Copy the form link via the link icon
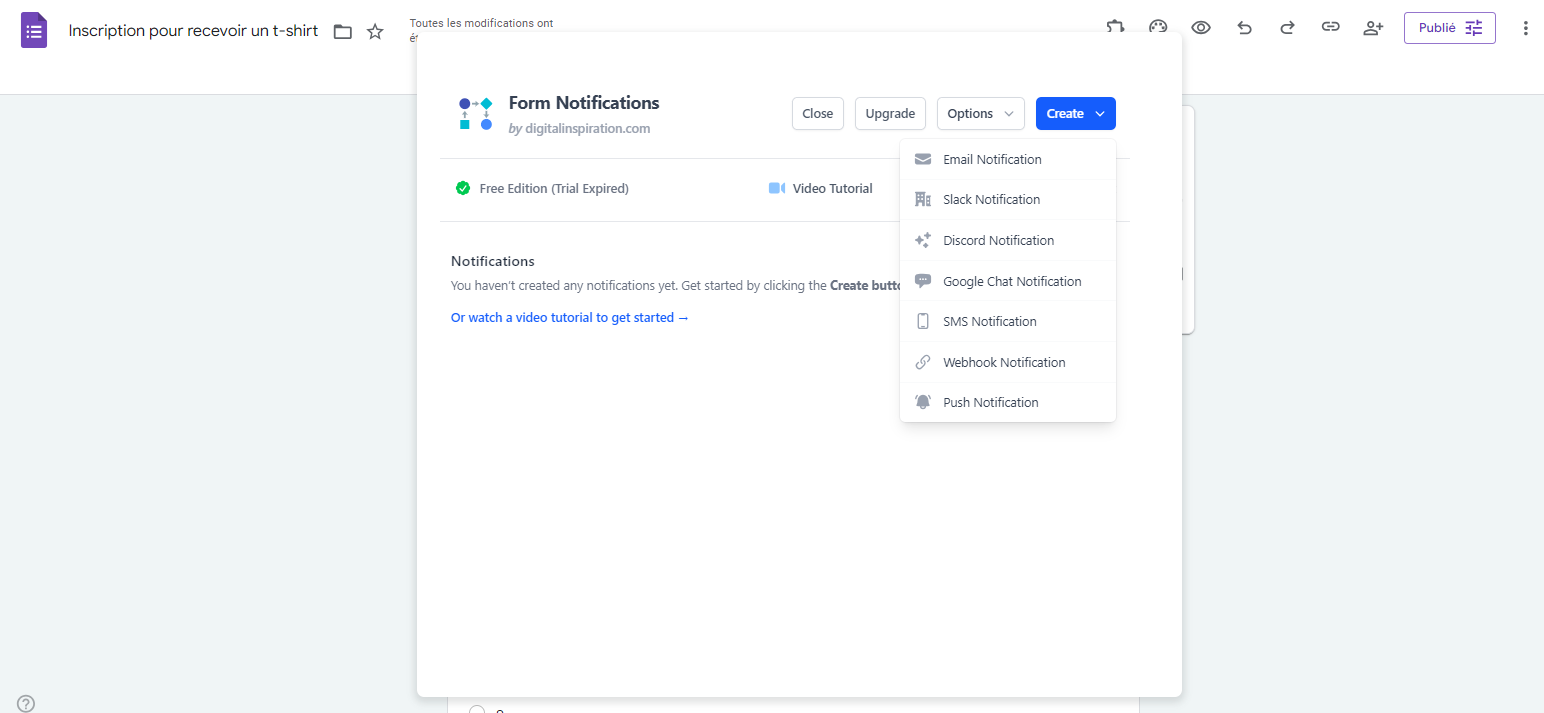 click(1330, 28)
